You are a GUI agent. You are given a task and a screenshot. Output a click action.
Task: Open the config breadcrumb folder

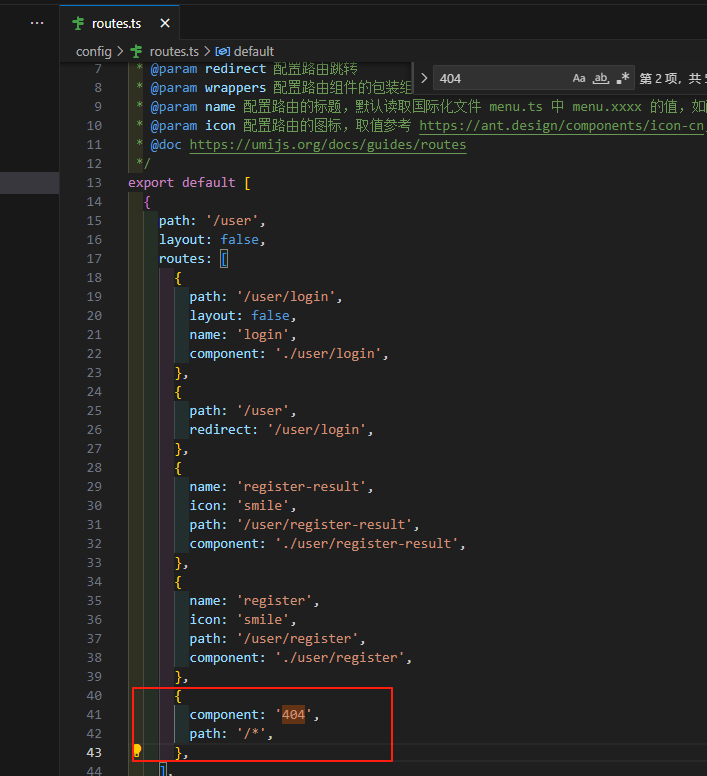[x=94, y=51]
